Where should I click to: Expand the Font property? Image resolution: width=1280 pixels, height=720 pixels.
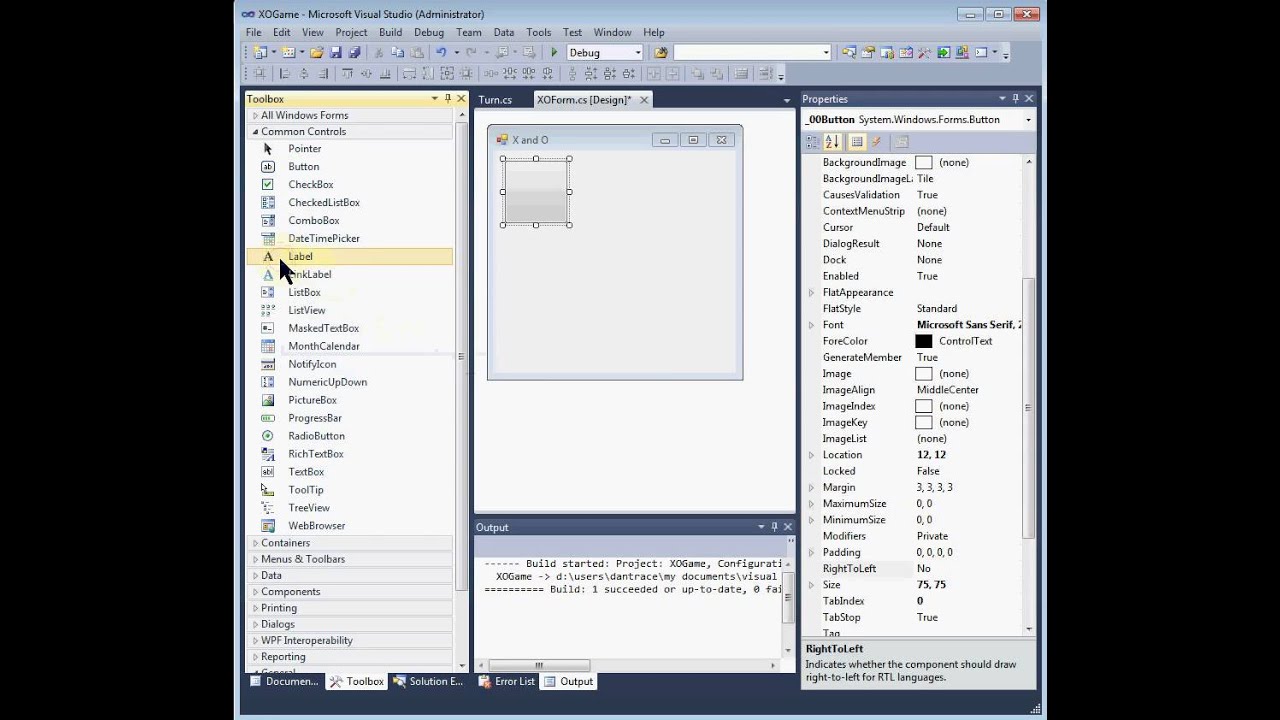coord(812,325)
